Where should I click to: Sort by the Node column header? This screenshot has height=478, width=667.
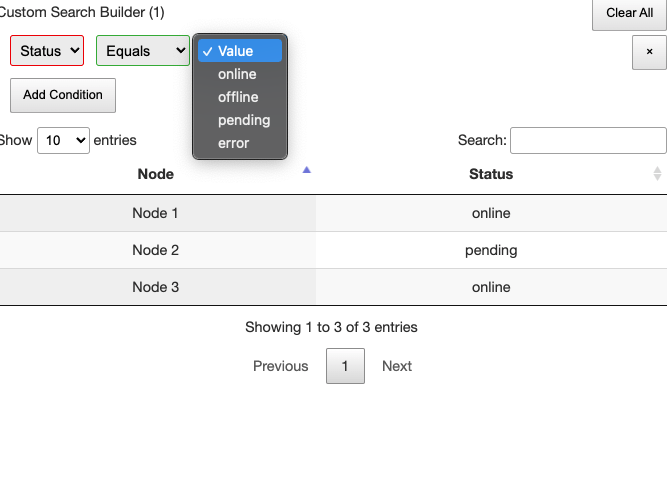(x=156, y=174)
